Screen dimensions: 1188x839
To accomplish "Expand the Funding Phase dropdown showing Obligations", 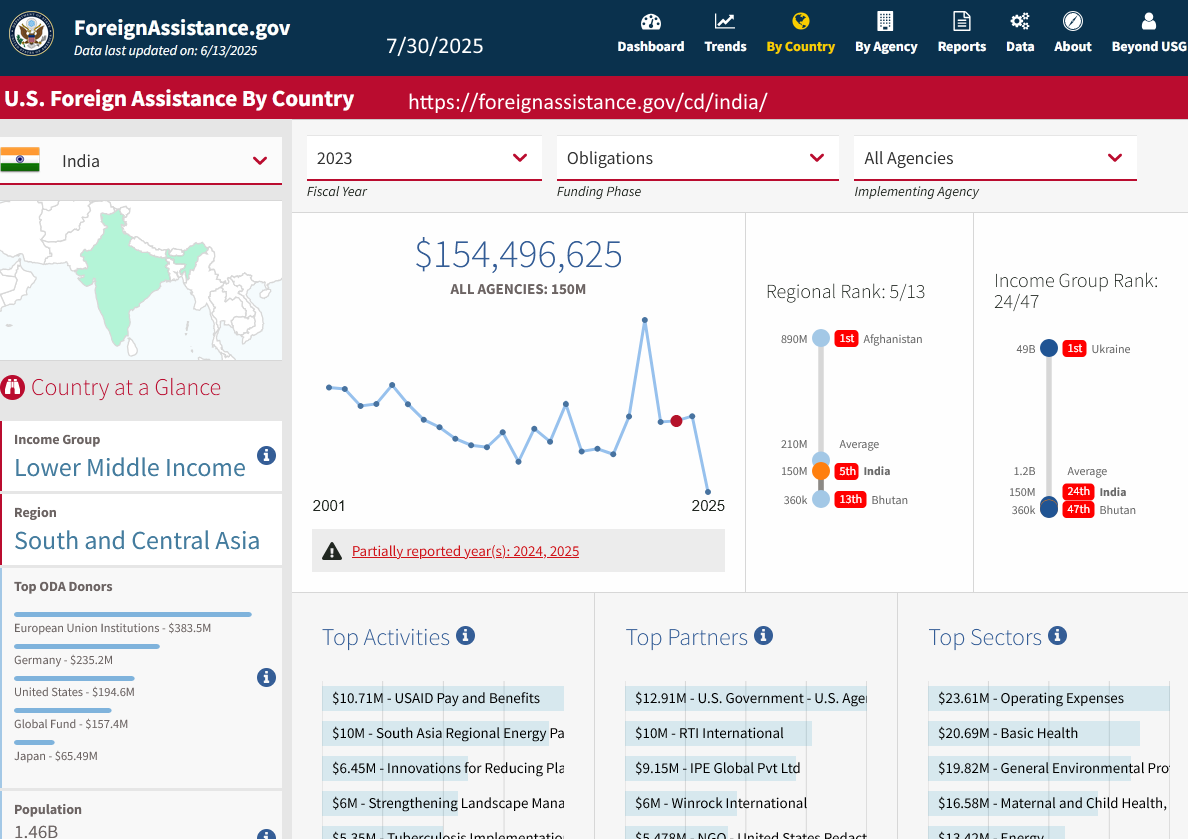I will (x=698, y=158).
